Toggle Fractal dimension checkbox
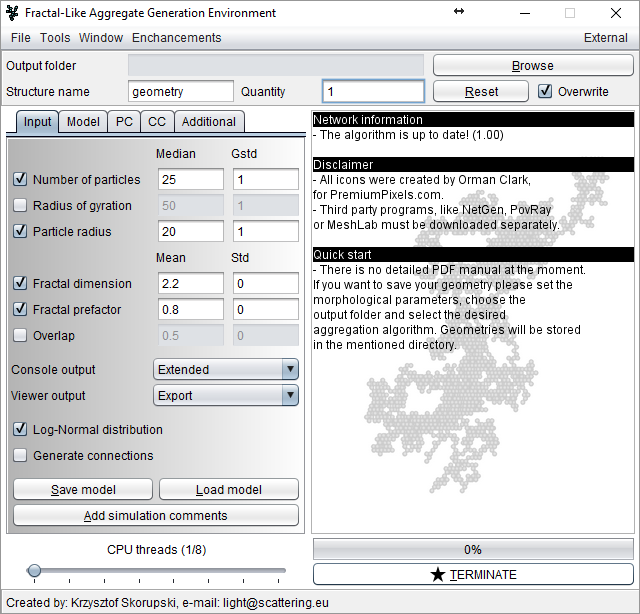Image resolution: width=640 pixels, height=614 pixels. tap(20, 283)
